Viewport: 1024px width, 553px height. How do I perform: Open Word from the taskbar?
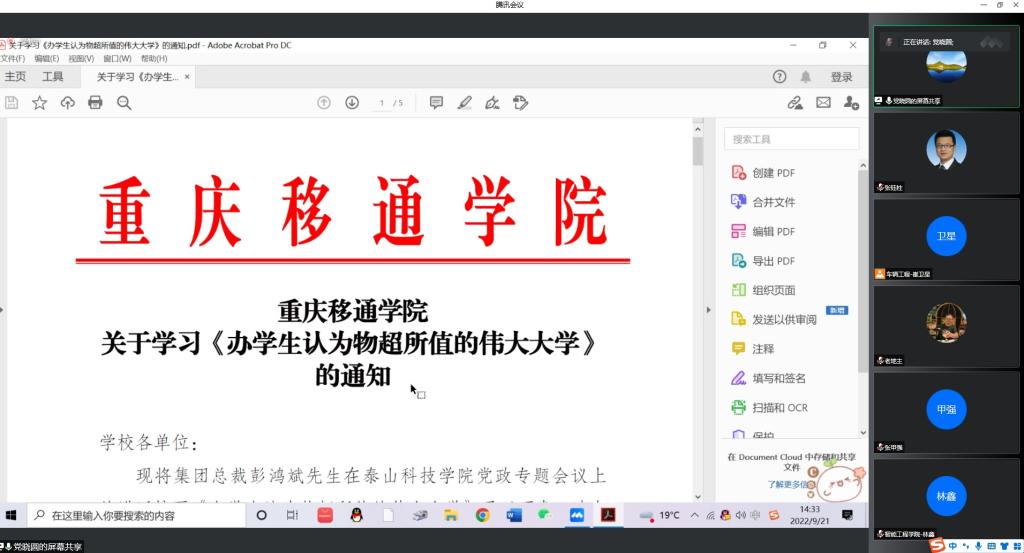click(x=514, y=515)
